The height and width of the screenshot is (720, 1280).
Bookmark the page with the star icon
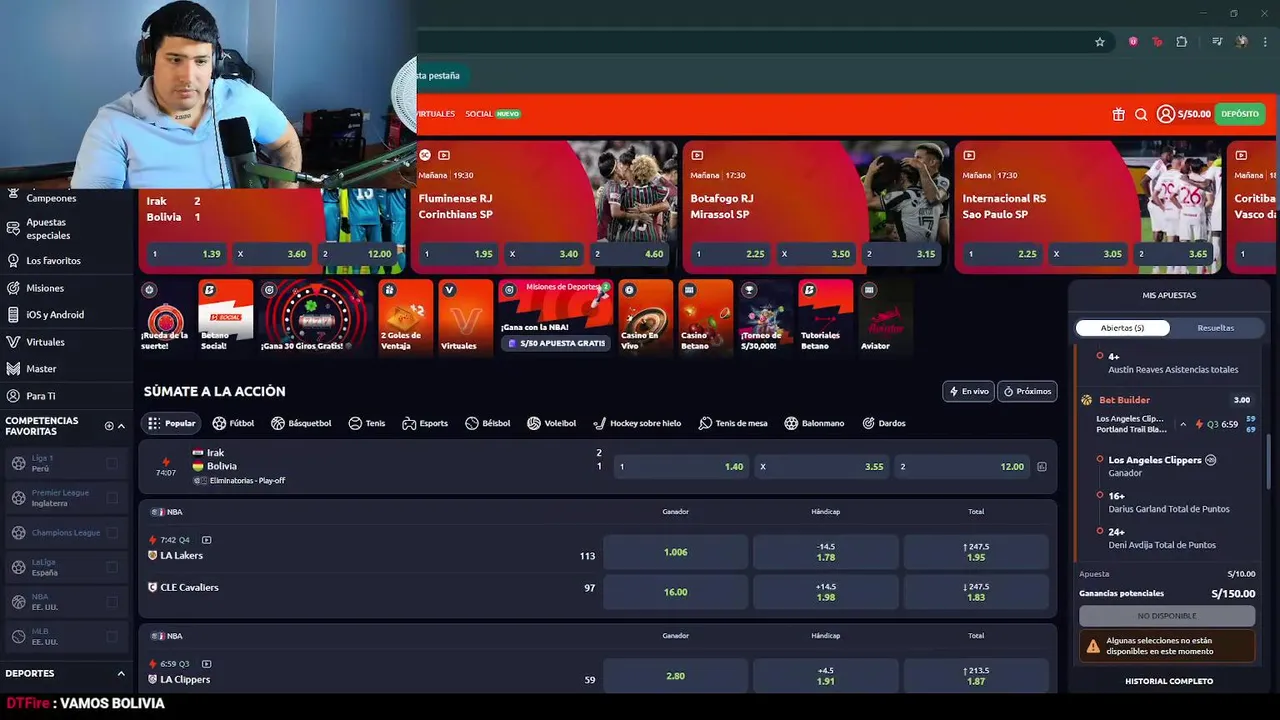[1100, 42]
